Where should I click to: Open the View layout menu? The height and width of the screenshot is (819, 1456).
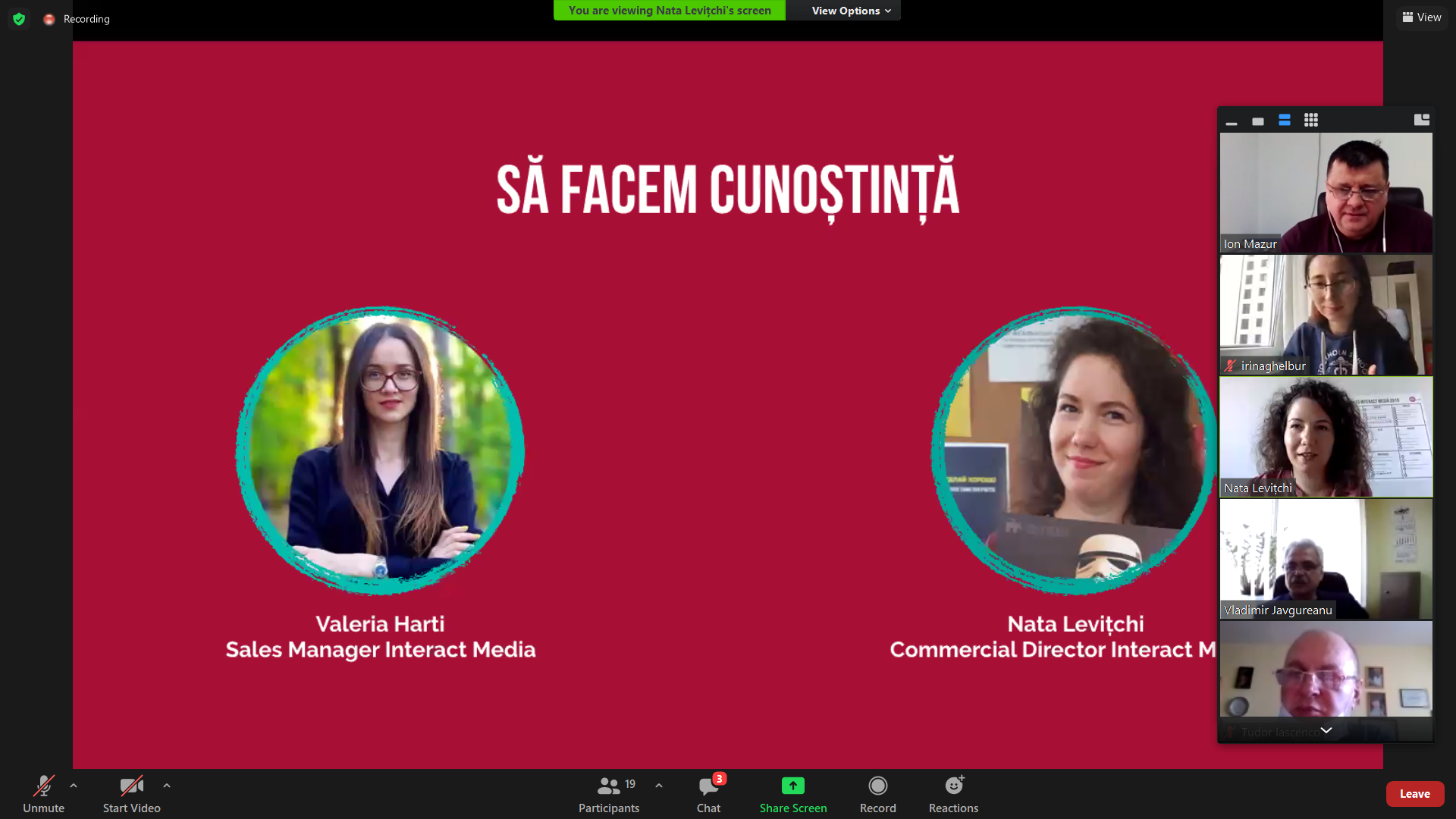(x=1422, y=17)
